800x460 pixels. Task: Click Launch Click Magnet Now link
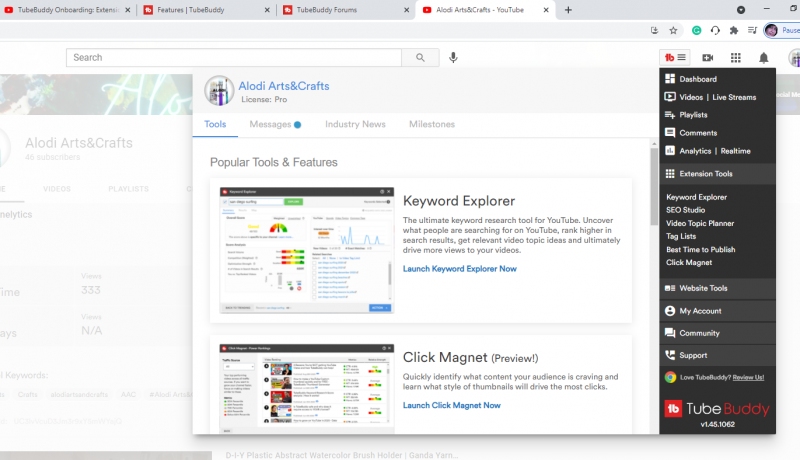[451, 405]
